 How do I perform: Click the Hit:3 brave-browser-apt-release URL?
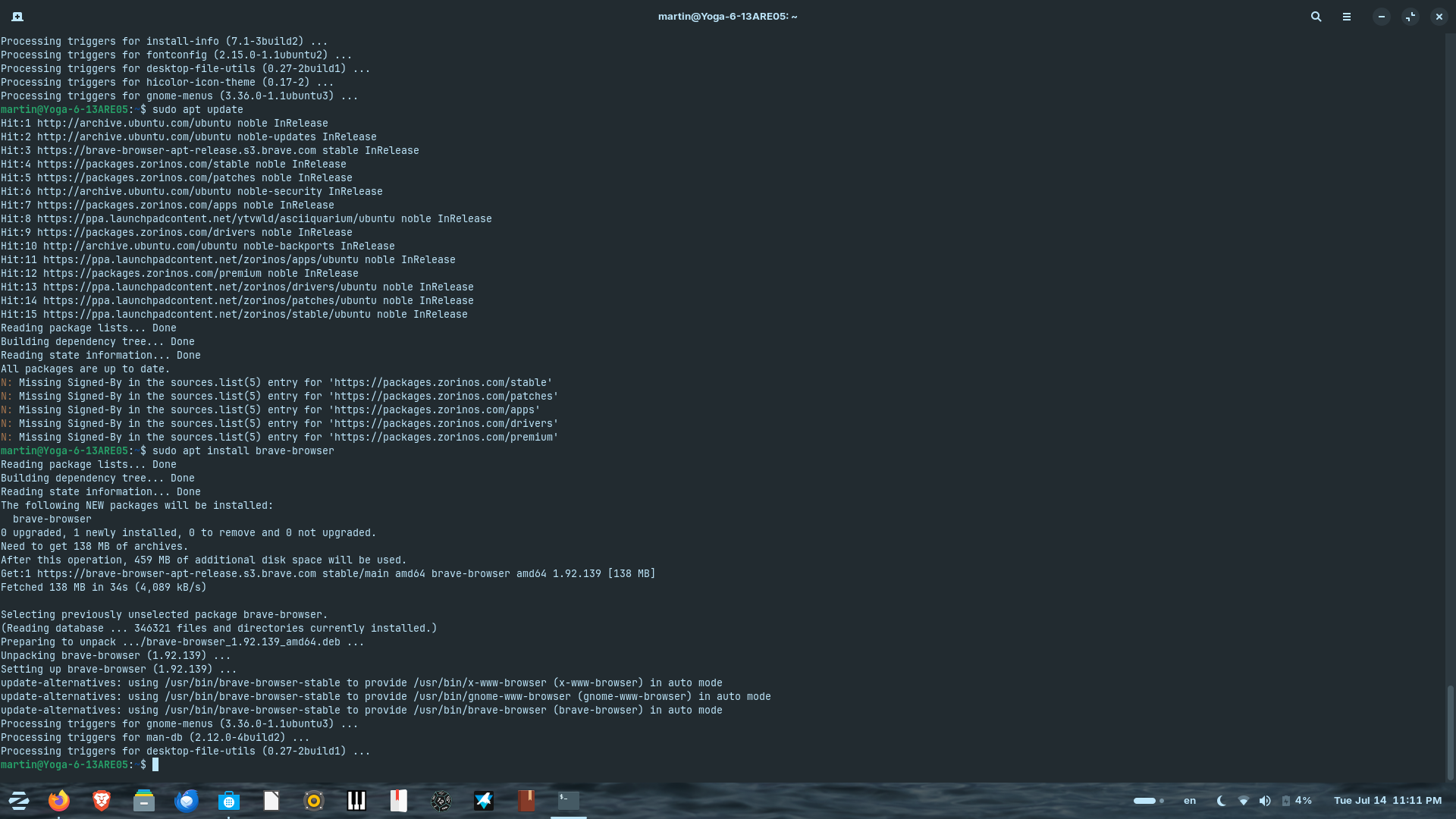[177, 150]
